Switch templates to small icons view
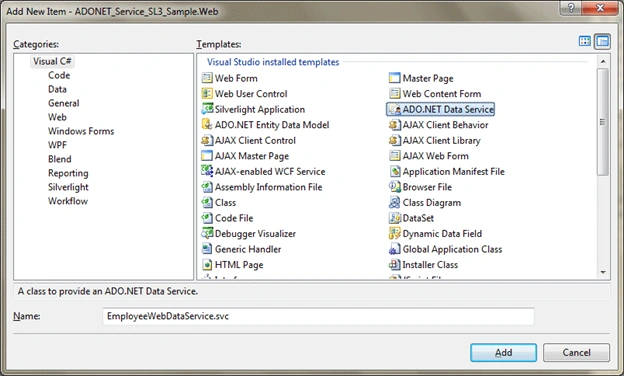Screen dimensions: 624x376 [603, 41]
